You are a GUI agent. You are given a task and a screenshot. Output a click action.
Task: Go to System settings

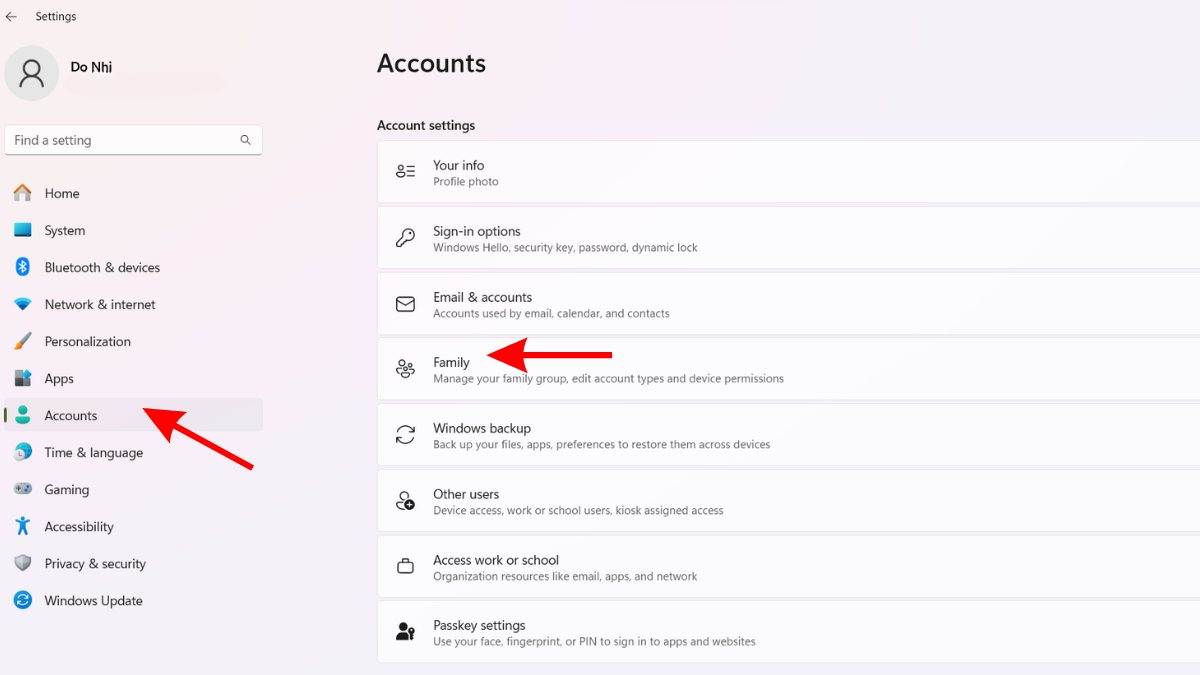click(64, 230)
